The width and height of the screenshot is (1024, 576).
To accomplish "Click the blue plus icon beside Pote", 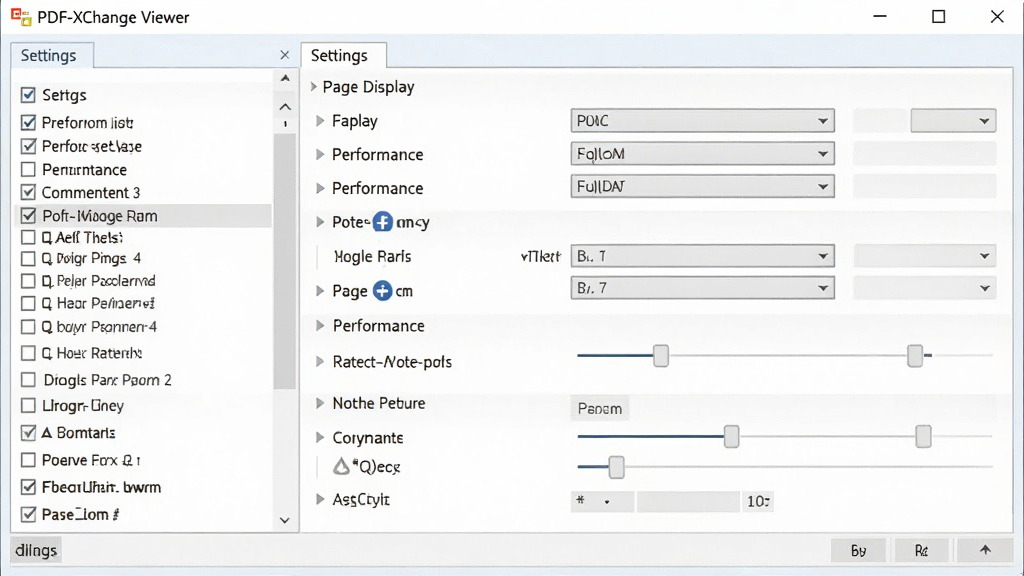I will click(x=383, y=222).
